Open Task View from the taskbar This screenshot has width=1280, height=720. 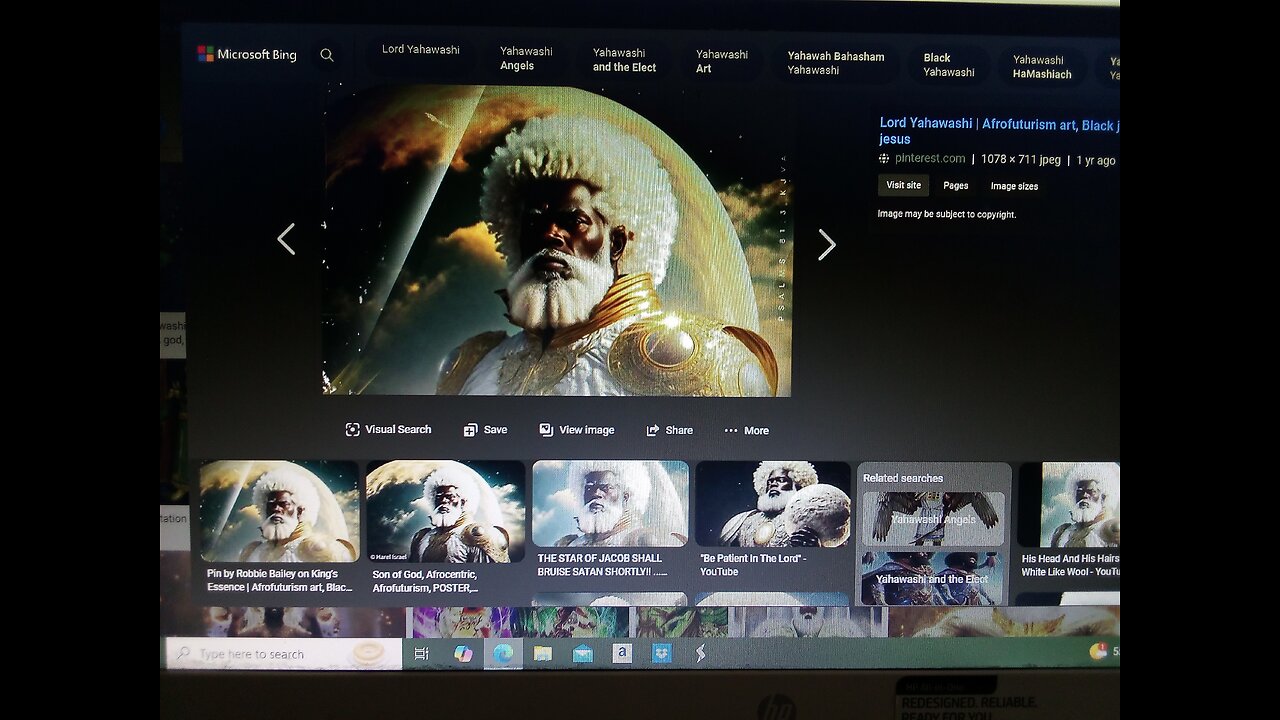tap(421, 654)
